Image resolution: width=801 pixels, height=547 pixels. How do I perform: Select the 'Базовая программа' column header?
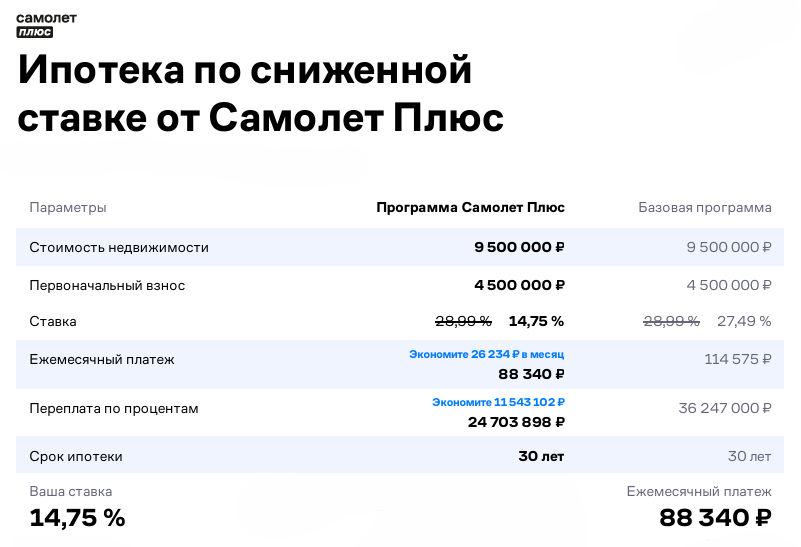pyautogui.click(x=704, y=208)
